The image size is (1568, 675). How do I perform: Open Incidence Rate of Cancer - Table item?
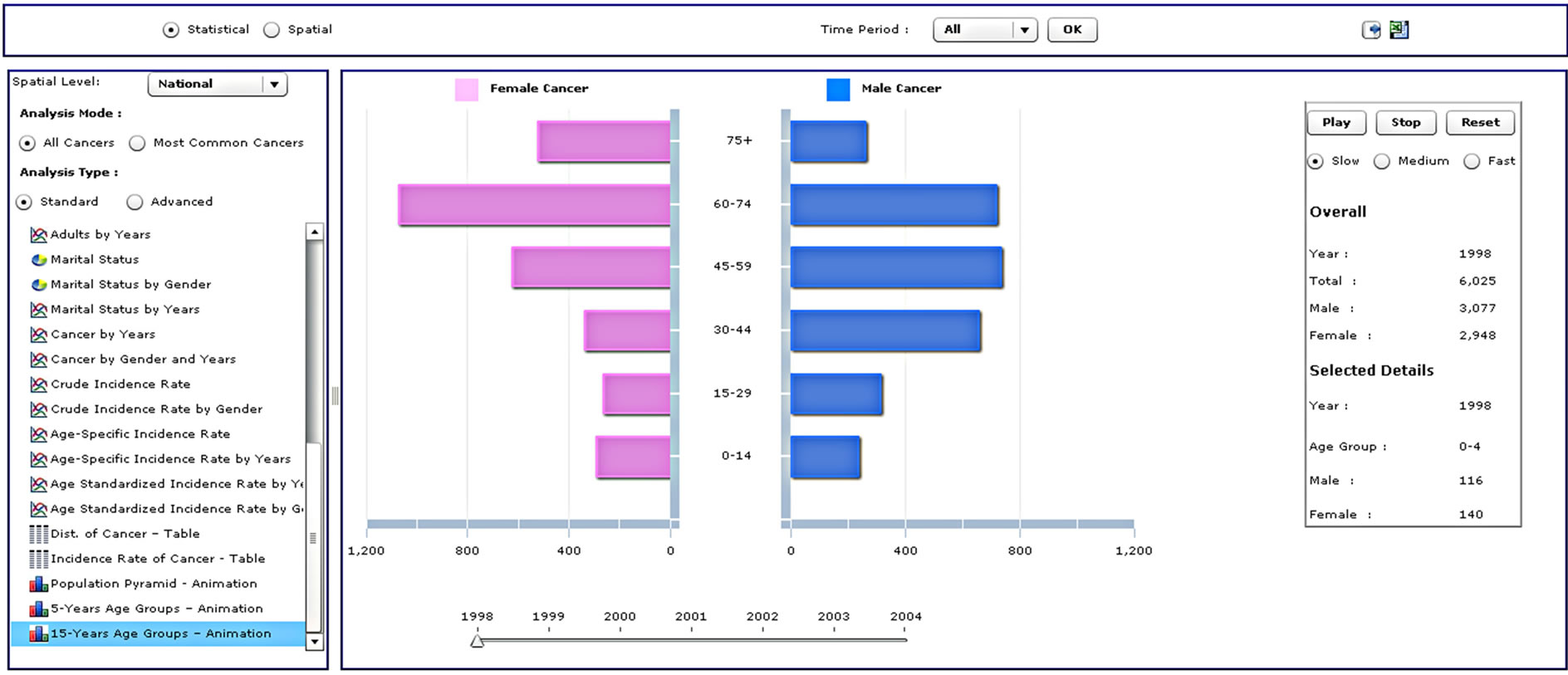point(158,559)
